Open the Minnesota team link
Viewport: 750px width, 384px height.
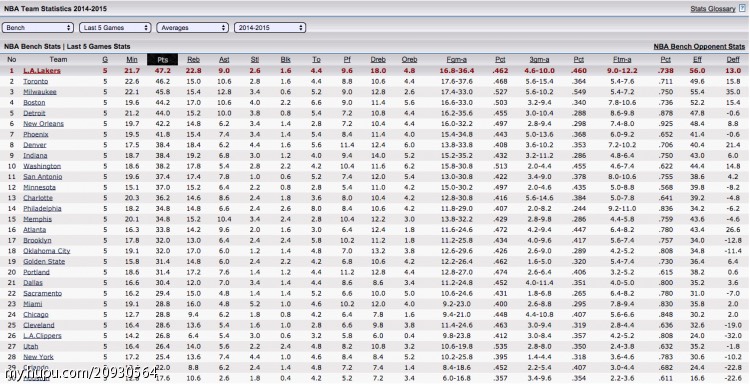(40, 187)
